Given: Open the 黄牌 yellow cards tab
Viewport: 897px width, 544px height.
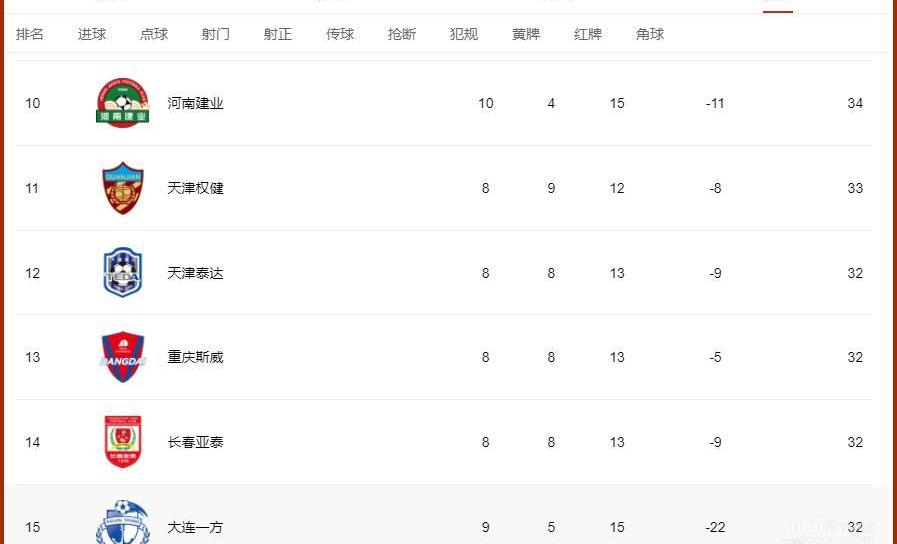Looking at the screenshot, I should coord(526,34).
